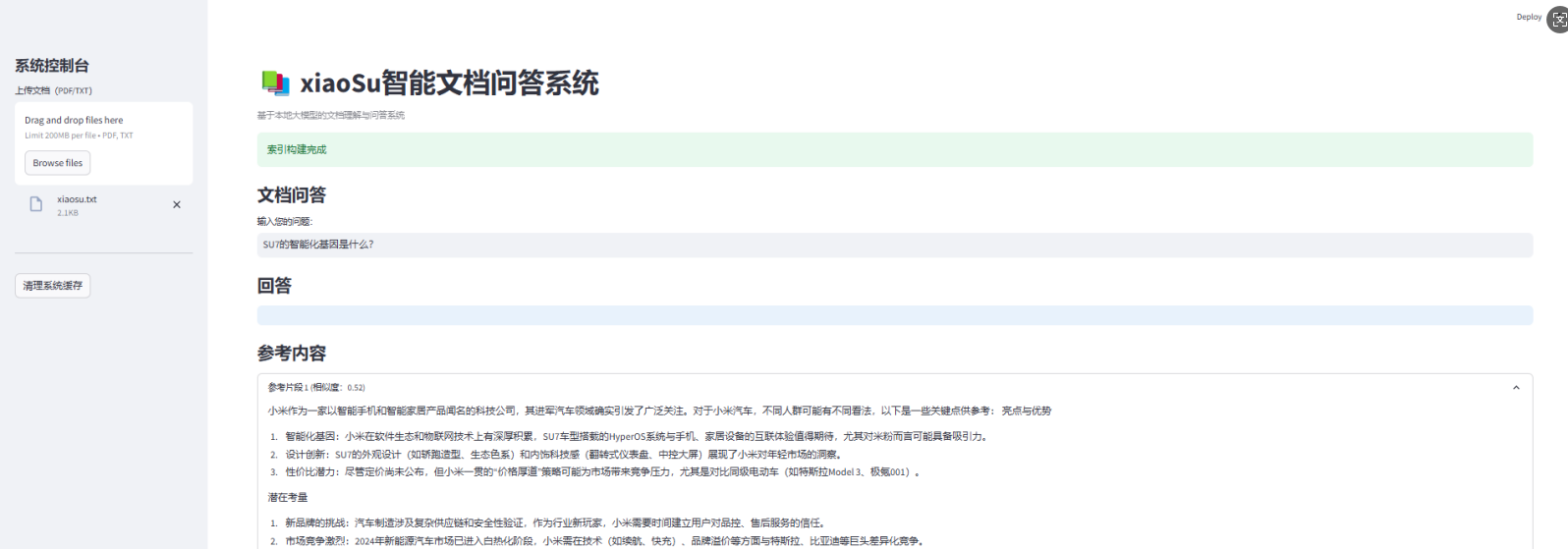This screenshot has width=1568, height=549.
Task: Click the line starting 智能化基因
Action: coord(637,437)
